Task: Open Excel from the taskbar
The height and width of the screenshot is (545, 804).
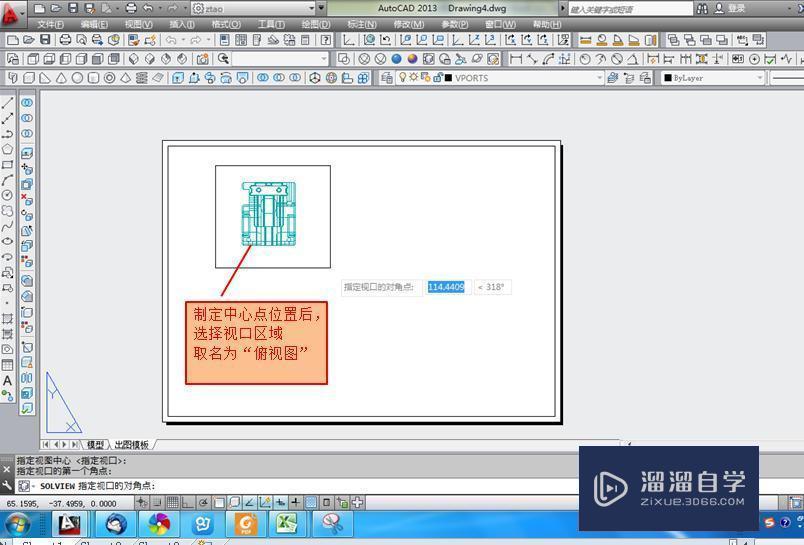Action: click(x=287, y=524)
